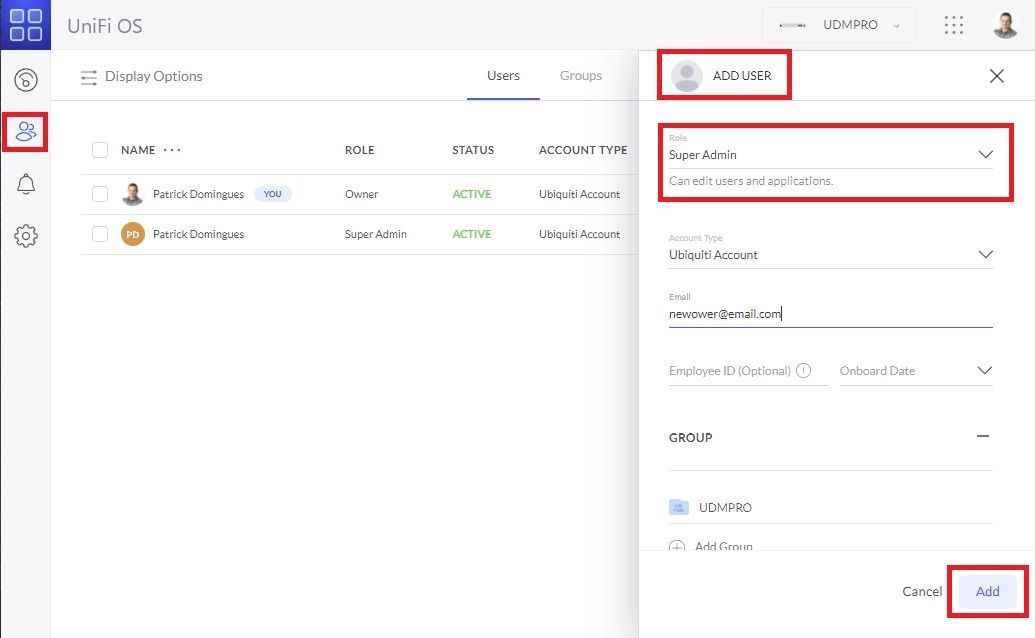Click the ACCOUNT TYPE column header

(583, 150)
